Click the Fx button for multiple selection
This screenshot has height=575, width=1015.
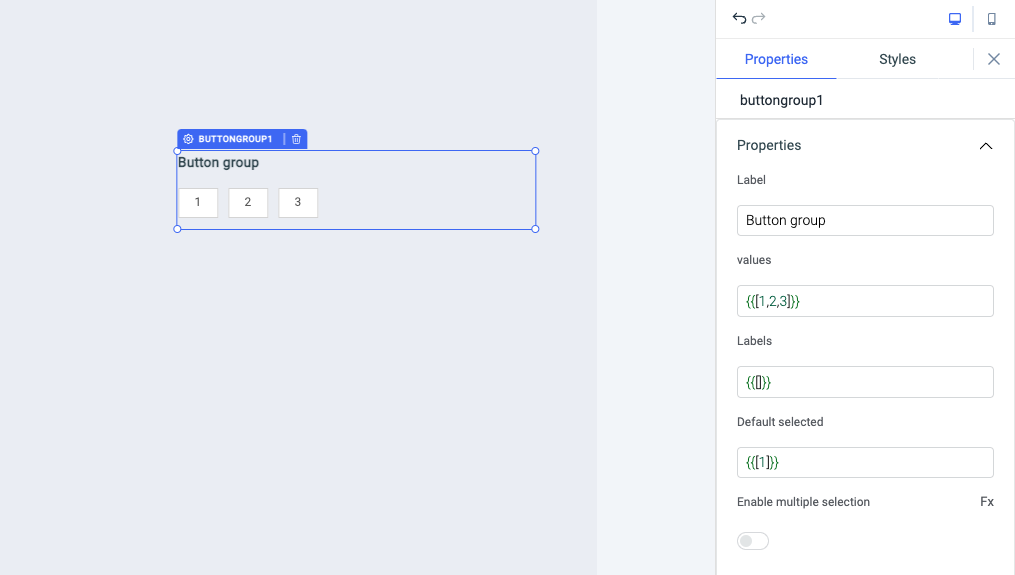[x=987, y=502]
